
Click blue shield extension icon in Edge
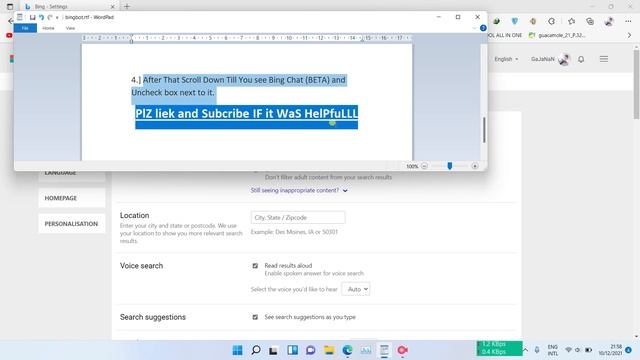514,21
